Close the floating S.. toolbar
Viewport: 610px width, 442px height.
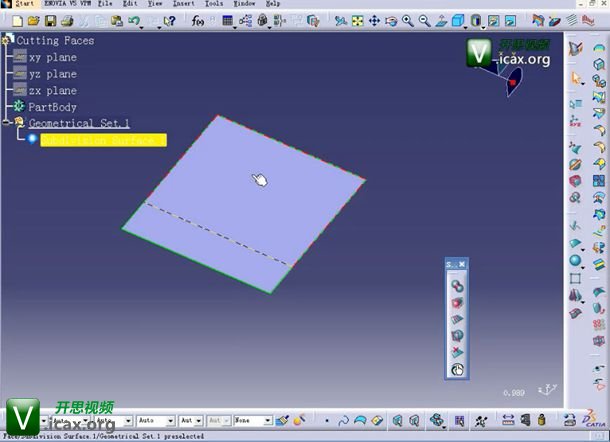coord(462,264)
